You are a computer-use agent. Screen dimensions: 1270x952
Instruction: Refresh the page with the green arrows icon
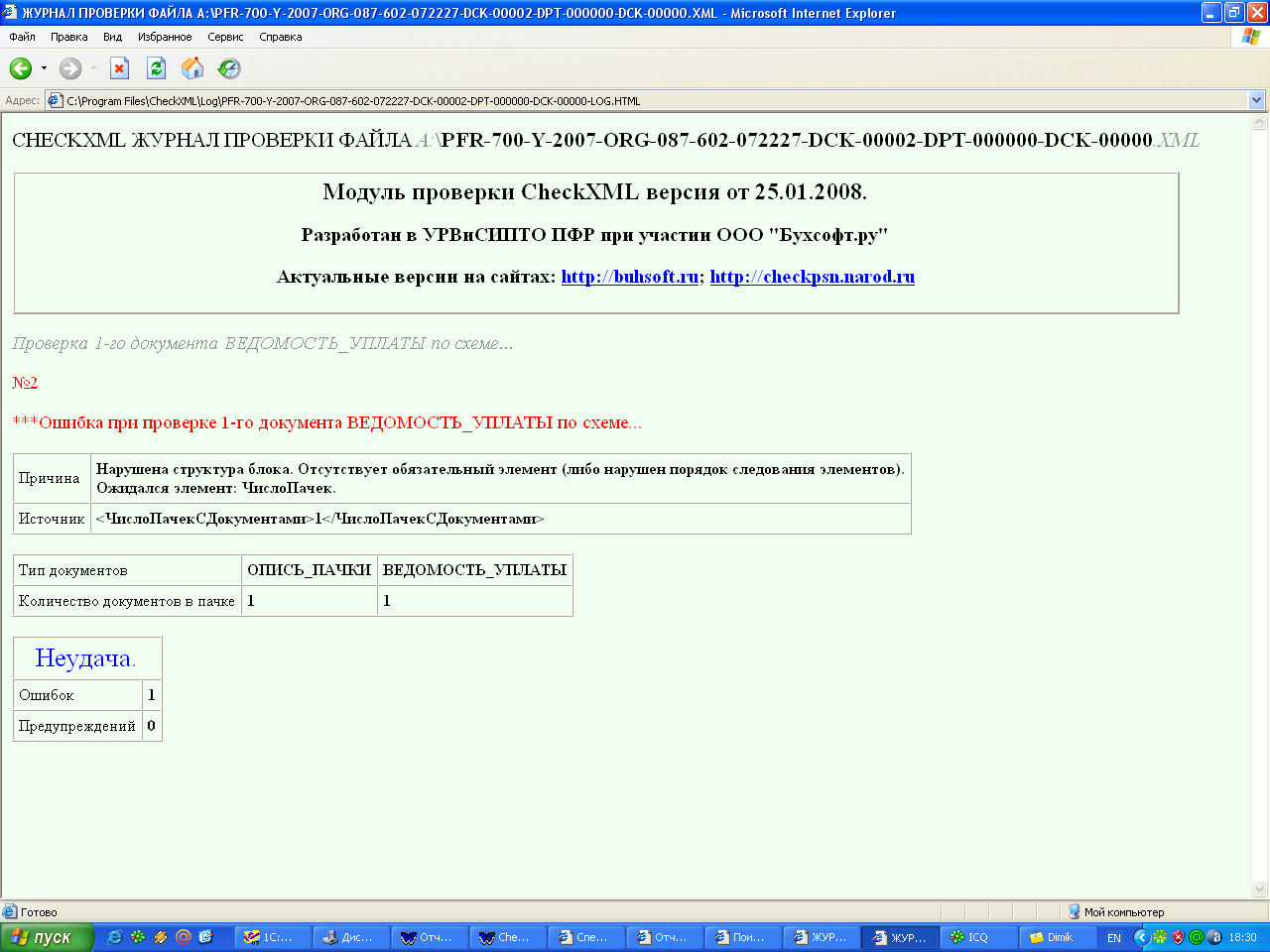[x=156, y=68]
